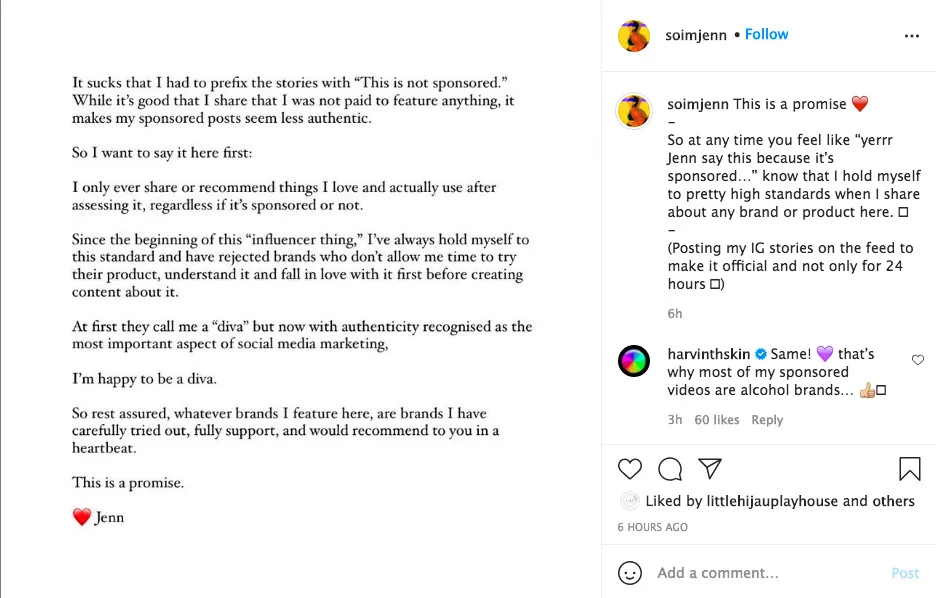
Task: Click the small liker avatar icon
Action: point(630,501)
